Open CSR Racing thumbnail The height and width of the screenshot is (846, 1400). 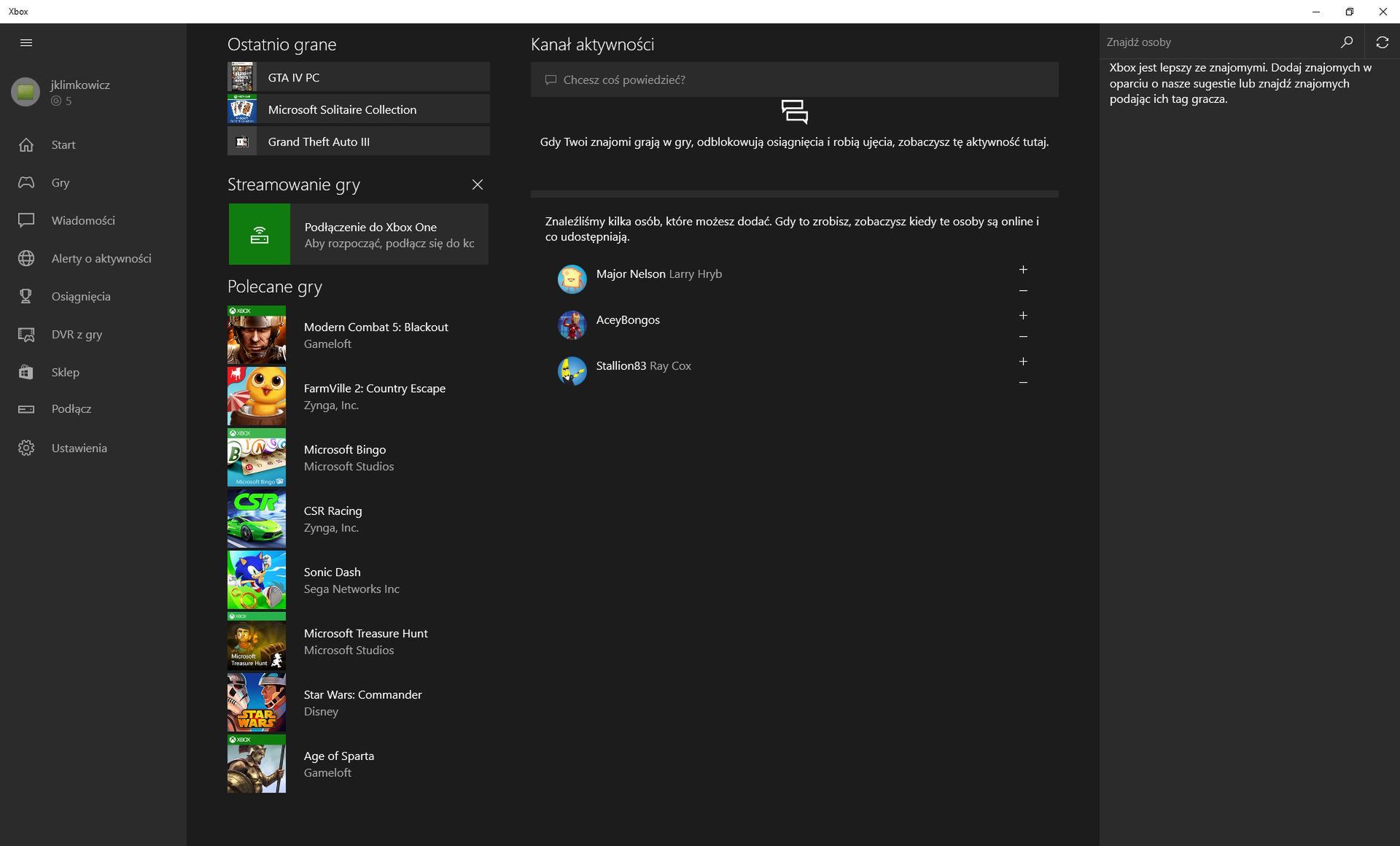[x=257, y=519]
